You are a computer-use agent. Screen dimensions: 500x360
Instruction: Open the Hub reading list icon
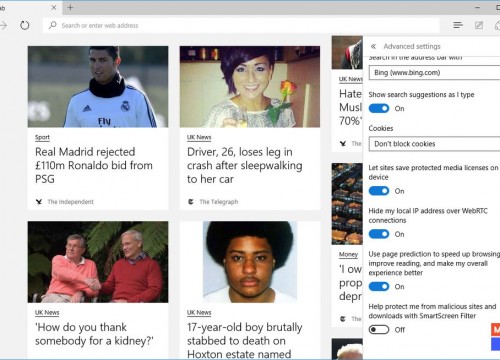458,25
